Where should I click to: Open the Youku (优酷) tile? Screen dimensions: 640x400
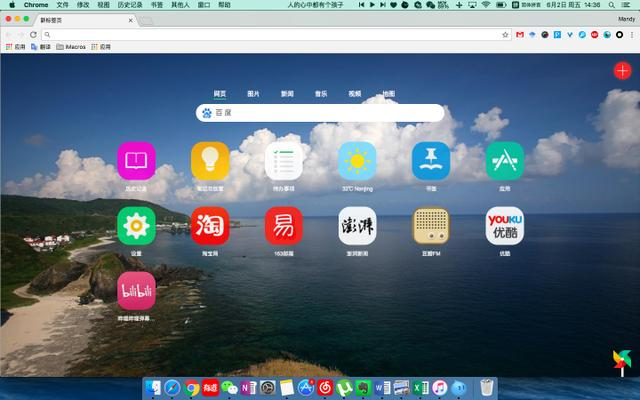pos(505,226)
